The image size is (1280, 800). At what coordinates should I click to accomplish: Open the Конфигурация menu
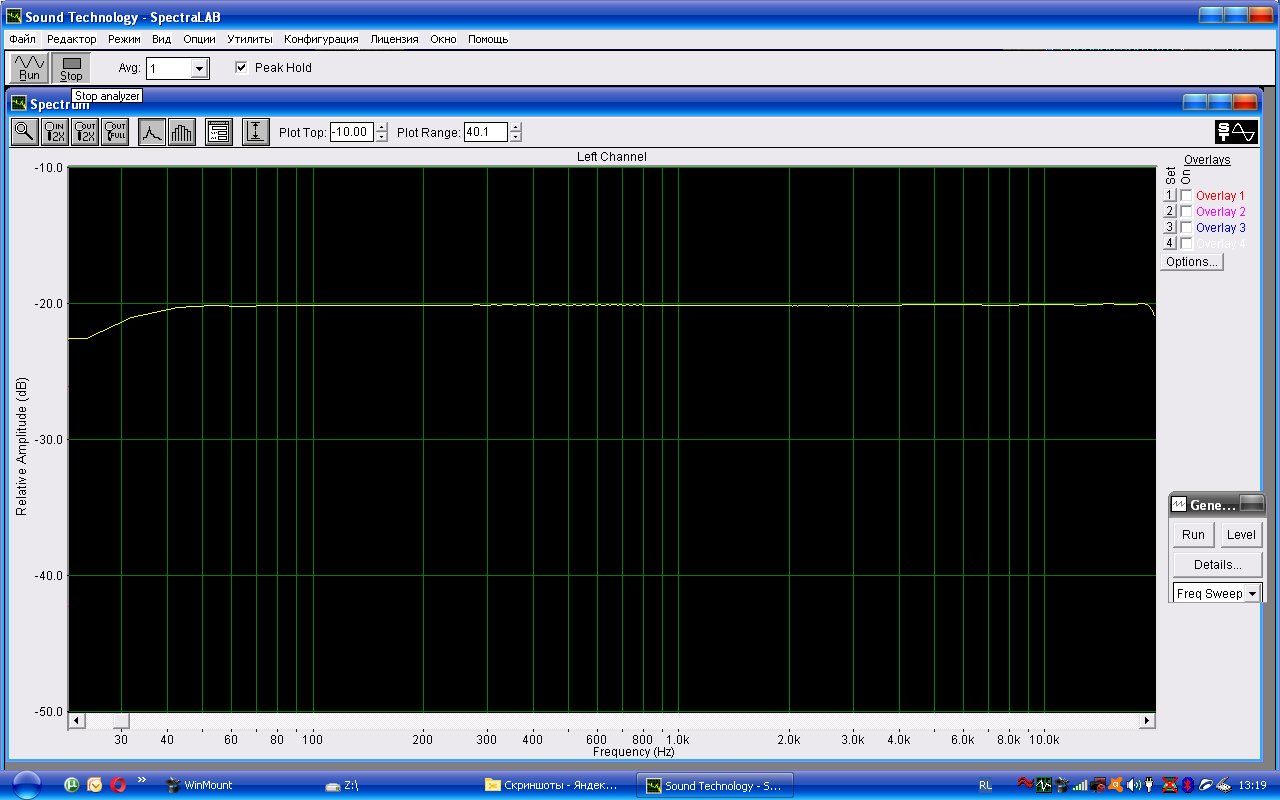321,39
